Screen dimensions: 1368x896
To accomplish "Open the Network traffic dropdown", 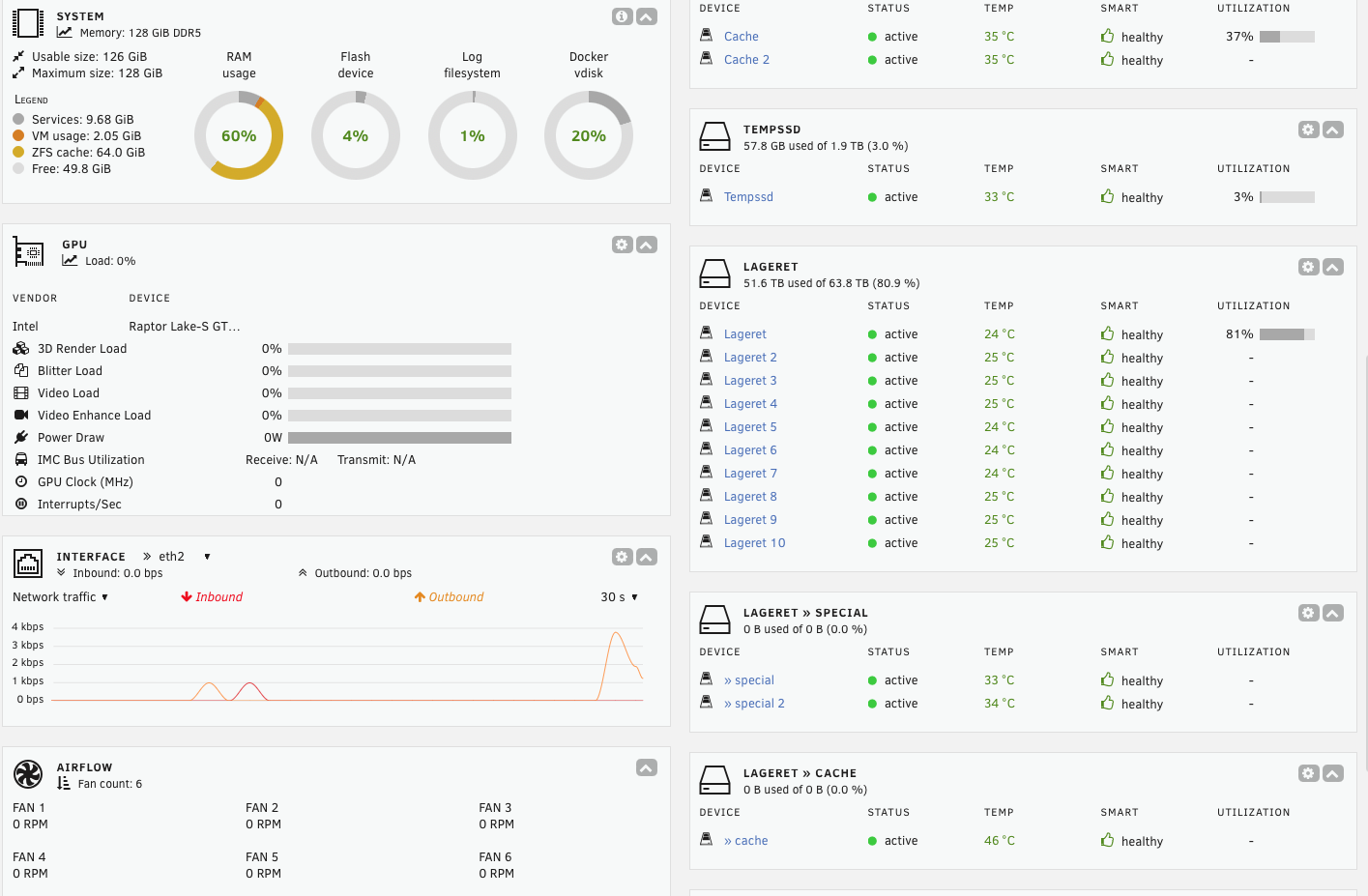I will pyautogui.click(x=60, y=597).
